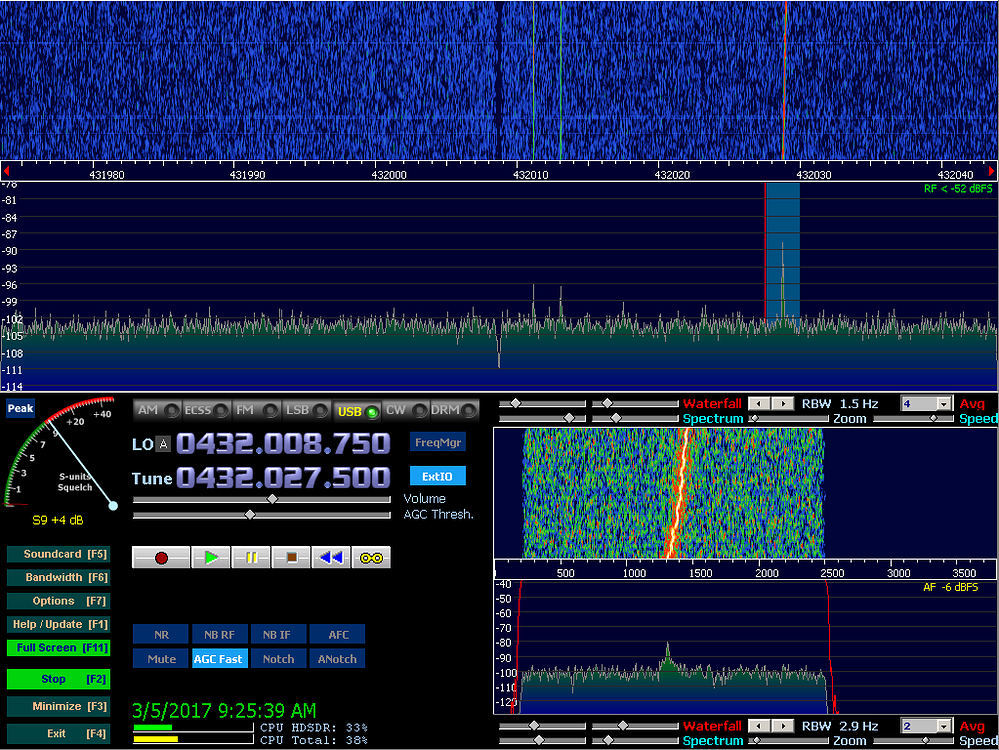Viewport: 999px width, 750px height.
Task: Toggle loop playback with the yellow infinity icon
Action: tap(371, 558)
